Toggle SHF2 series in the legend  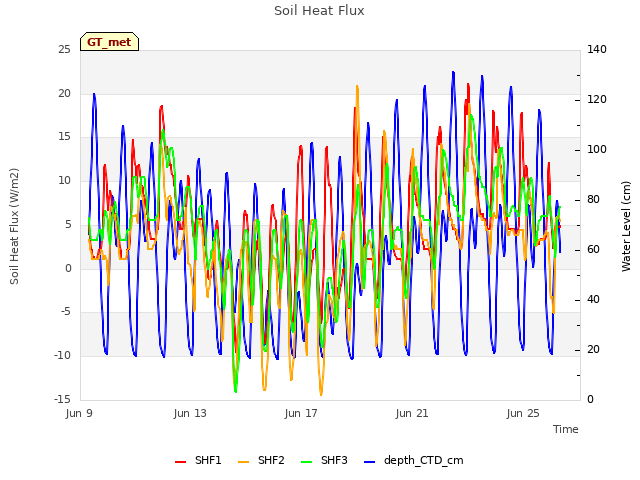coord(261,460)
